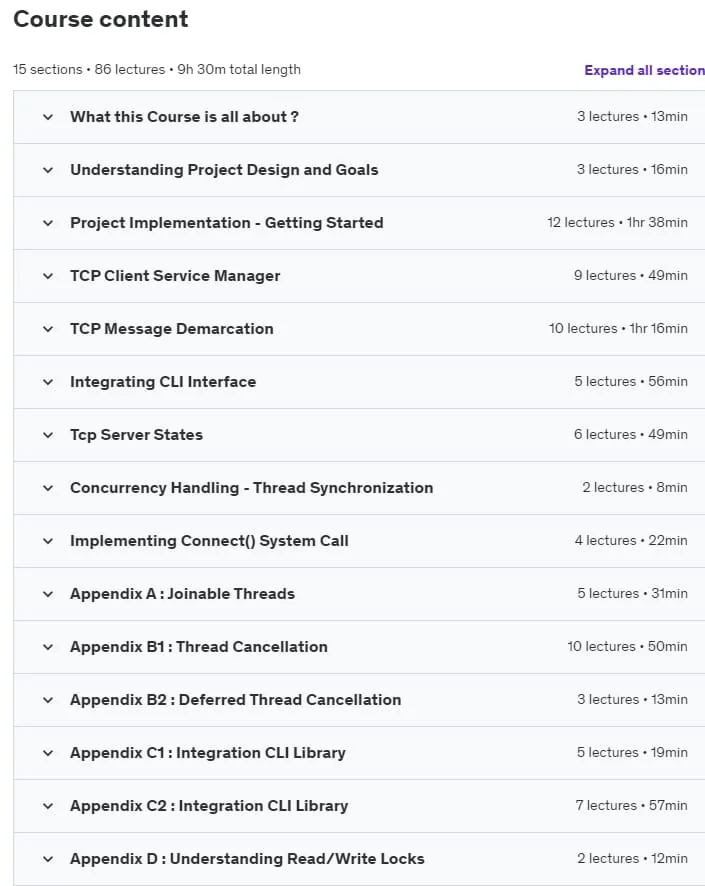
Task: Open Appendix C1 : Integration CLI Library title
Action: [x=208, y=753]
